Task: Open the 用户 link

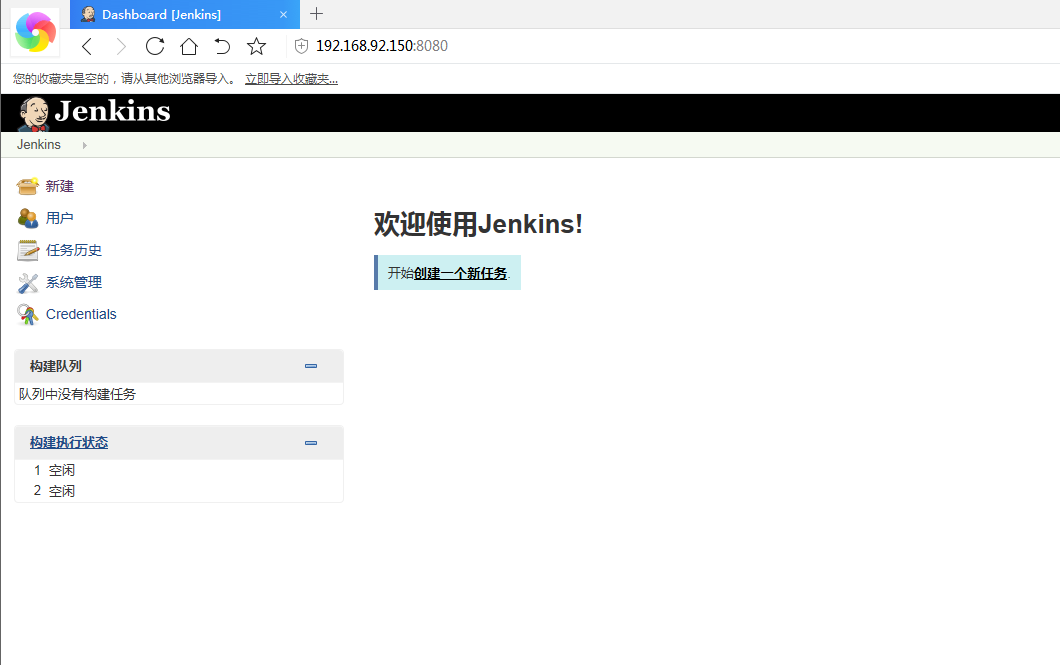Action: pos(59,218)
